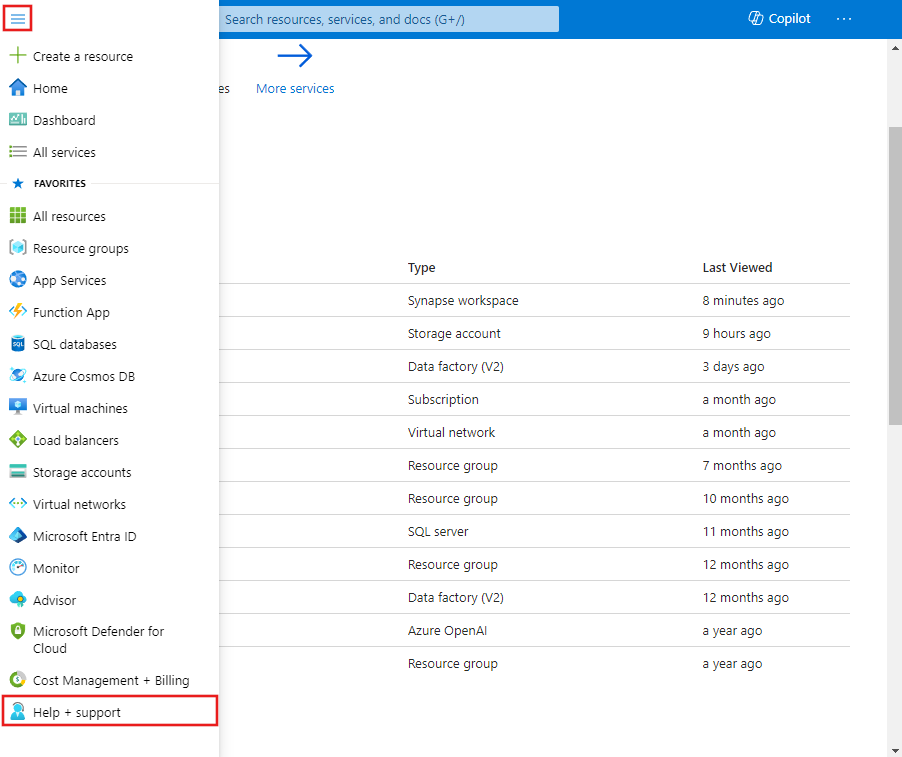Click the SQL databases icon
Viewport: 902px width, 757px height.
(18, 343)
